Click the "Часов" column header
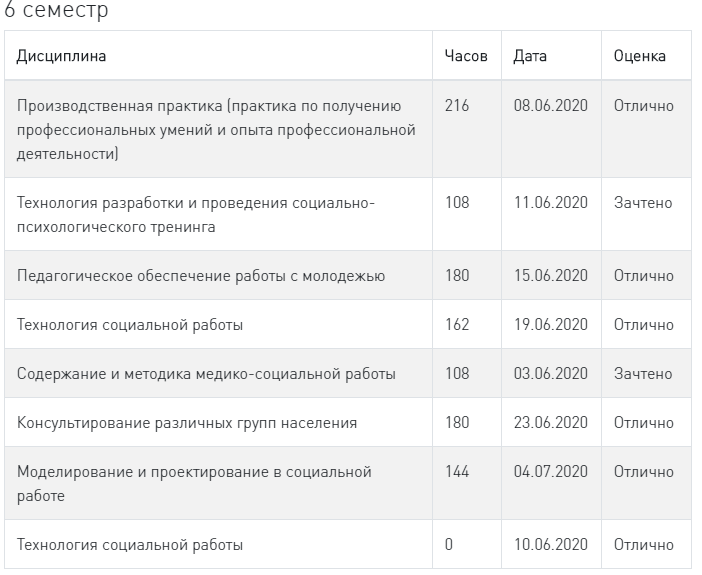Screen dimensions: 702x575 (466, 56)
